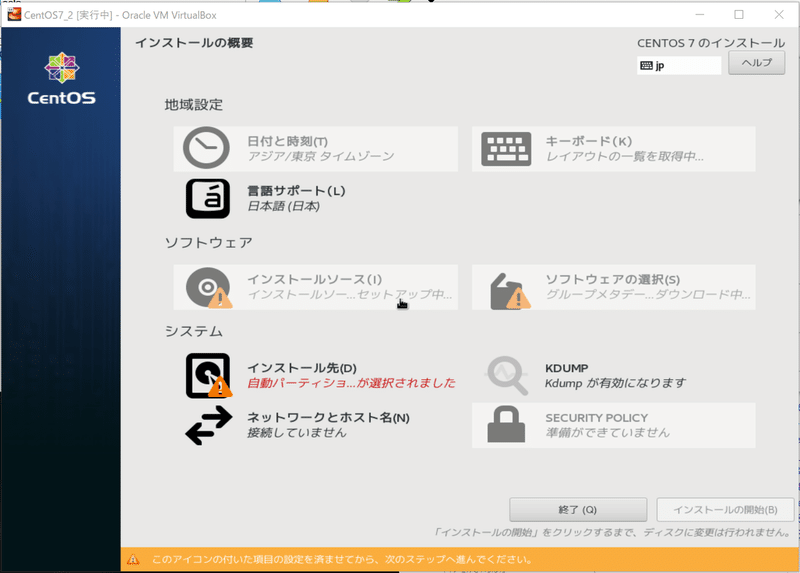Click orange warning message bar text
Viewport: 800px width, 573px height.
(x=342, y=560)
